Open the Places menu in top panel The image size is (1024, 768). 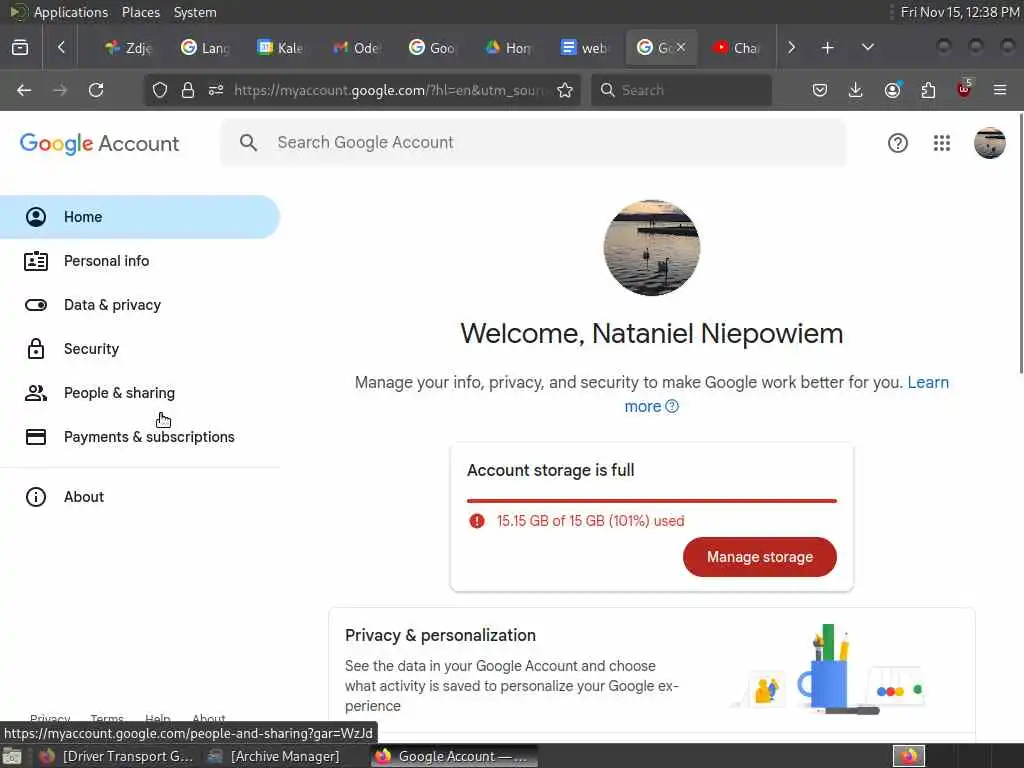141,12
